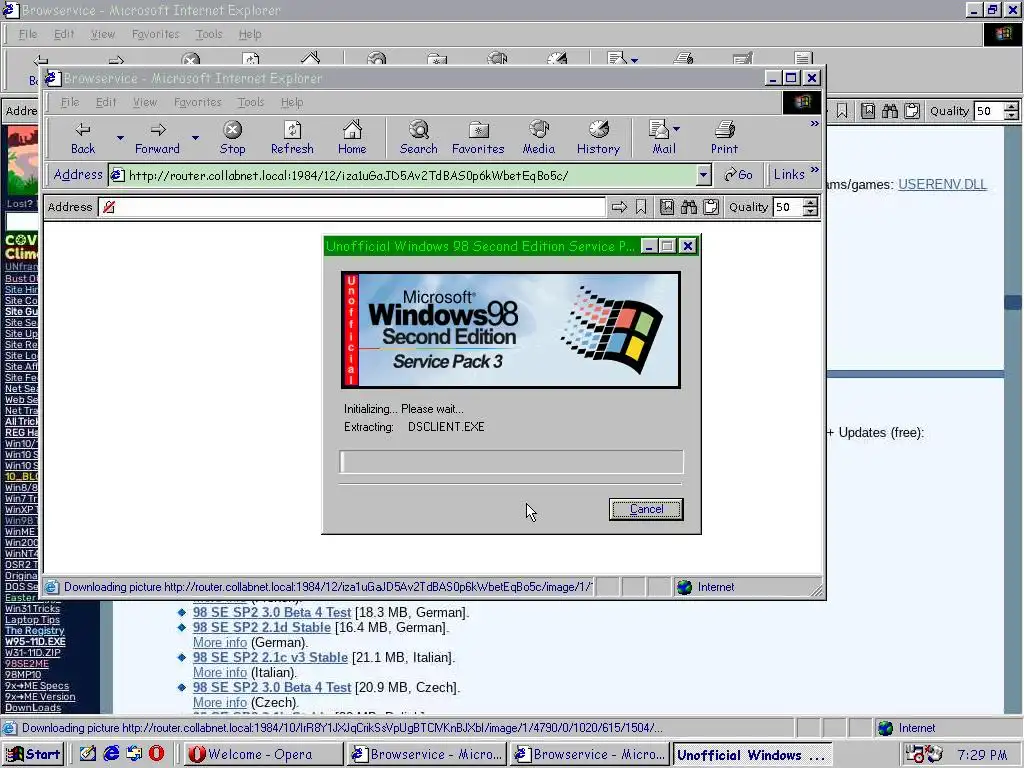Viewport: 1024px width, 768px height.
Task: Open History pane in front IE toolbar
Action: (x=598, y=138)
